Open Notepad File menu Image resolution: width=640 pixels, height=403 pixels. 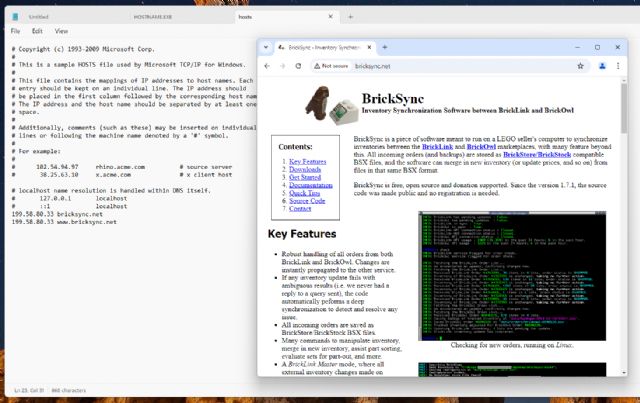[x=15, y=31]
